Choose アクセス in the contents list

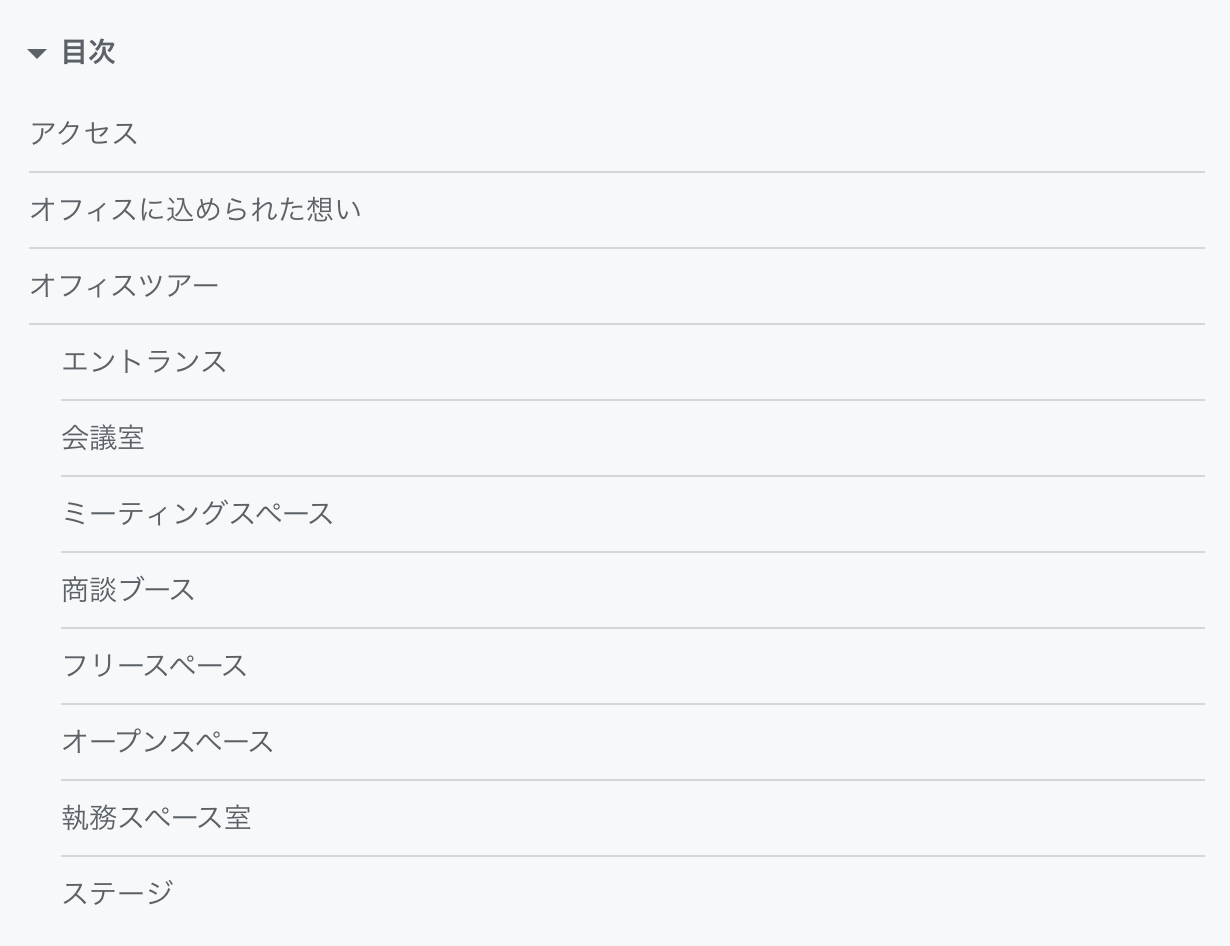pos(84,133)
